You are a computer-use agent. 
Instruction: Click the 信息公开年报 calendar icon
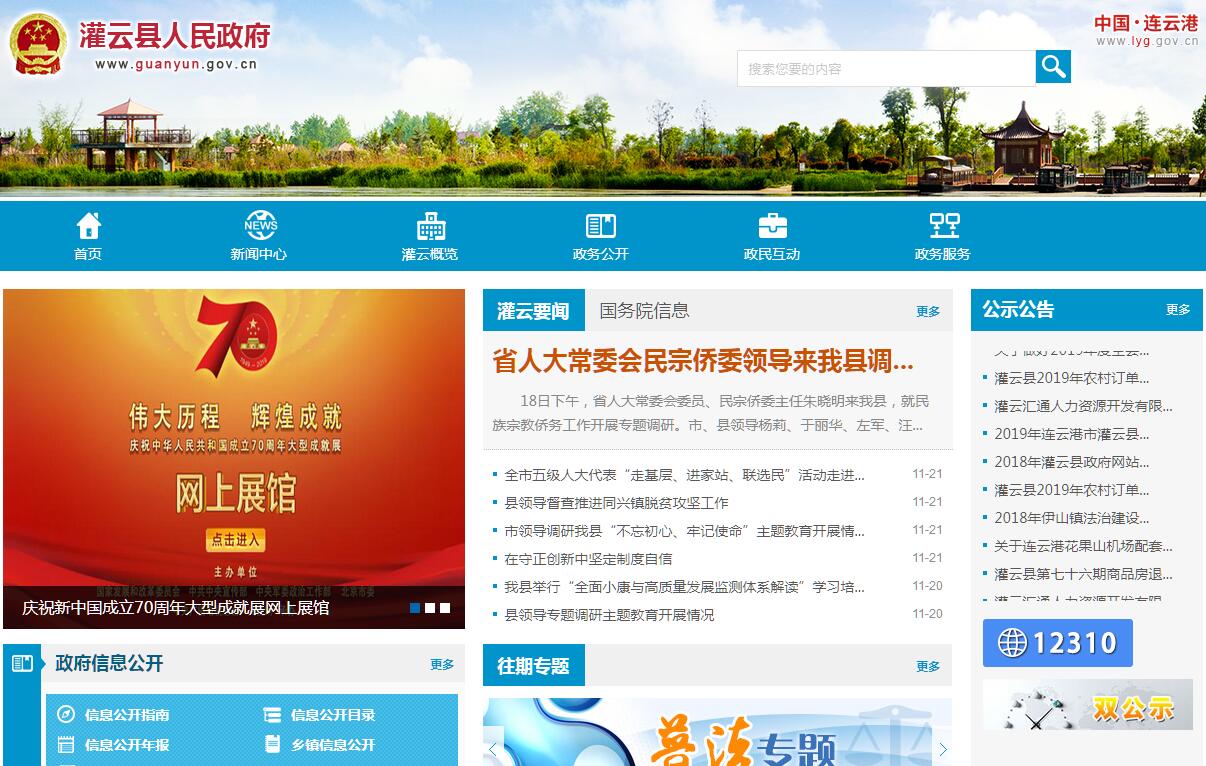pyautogui.click(x=66, y=744)
